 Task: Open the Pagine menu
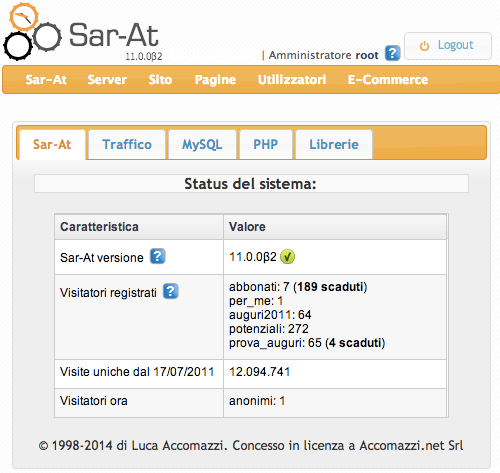(215, 80)
